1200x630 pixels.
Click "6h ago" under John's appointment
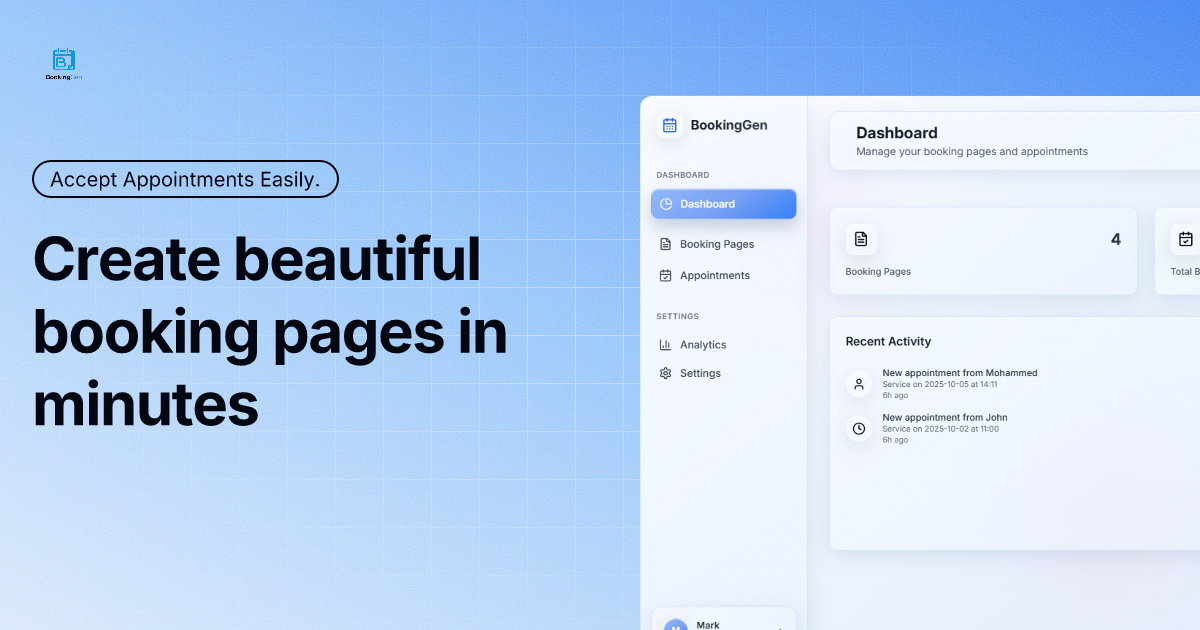895,440
